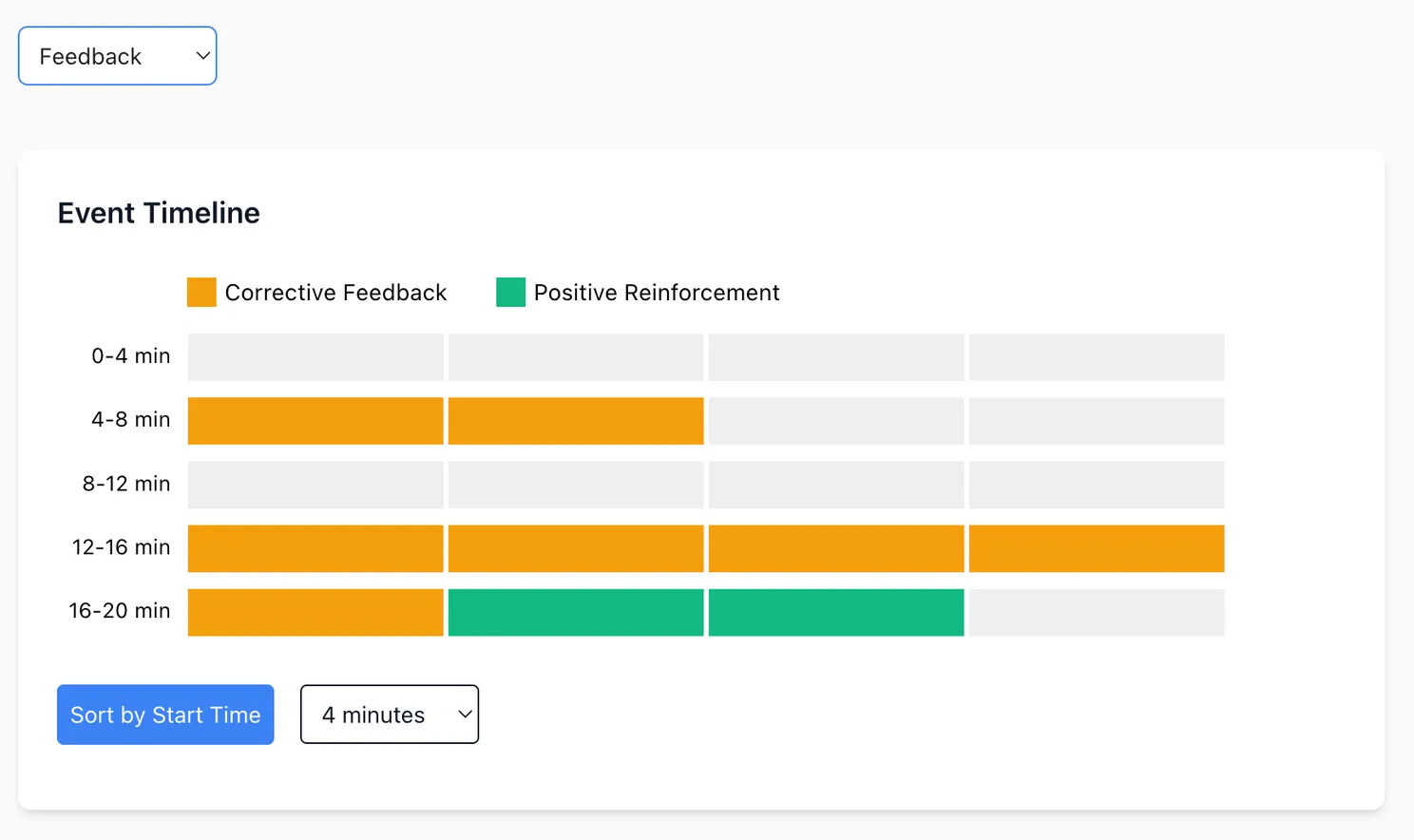
Task: Expand the 4 minutes interval dropdown
Action: [x=390, y=715]
